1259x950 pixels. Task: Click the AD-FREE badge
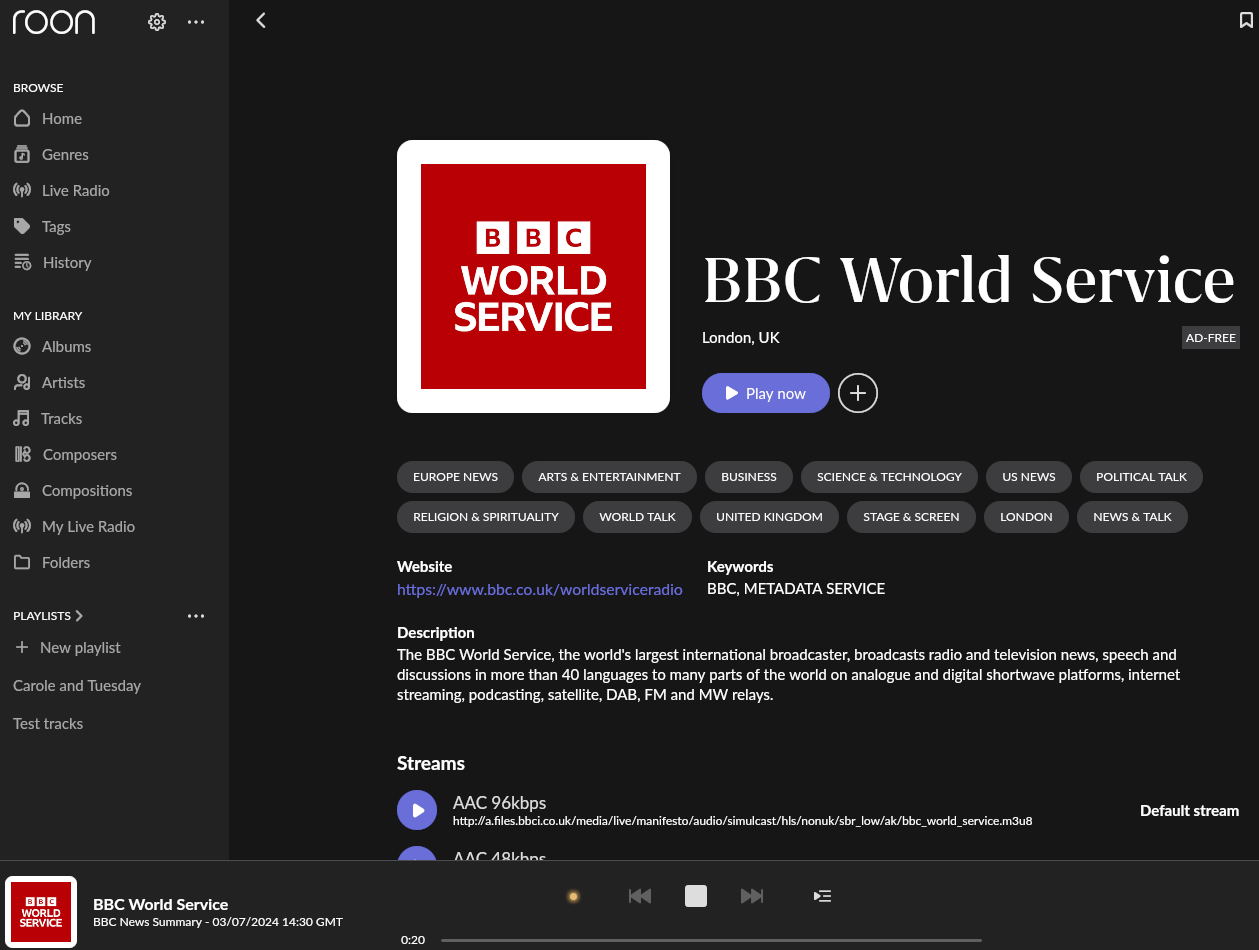(x=1211, y=338)
